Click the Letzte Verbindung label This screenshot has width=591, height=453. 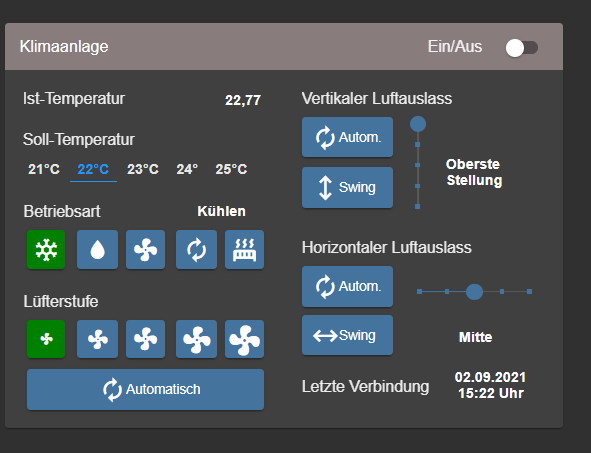pyautogui.click(x=365, y=387)
